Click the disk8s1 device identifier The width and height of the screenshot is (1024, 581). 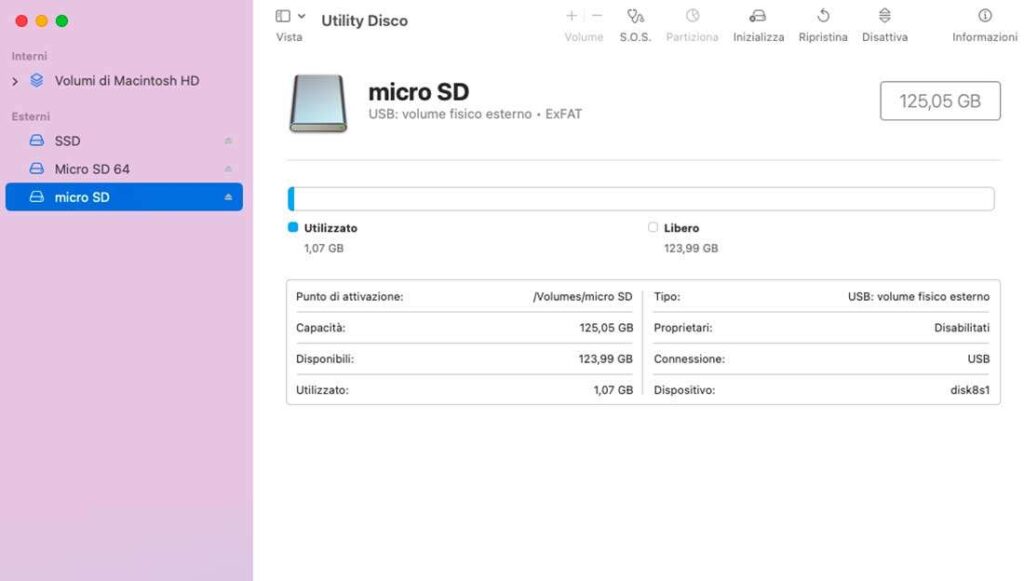click(970, 390)
